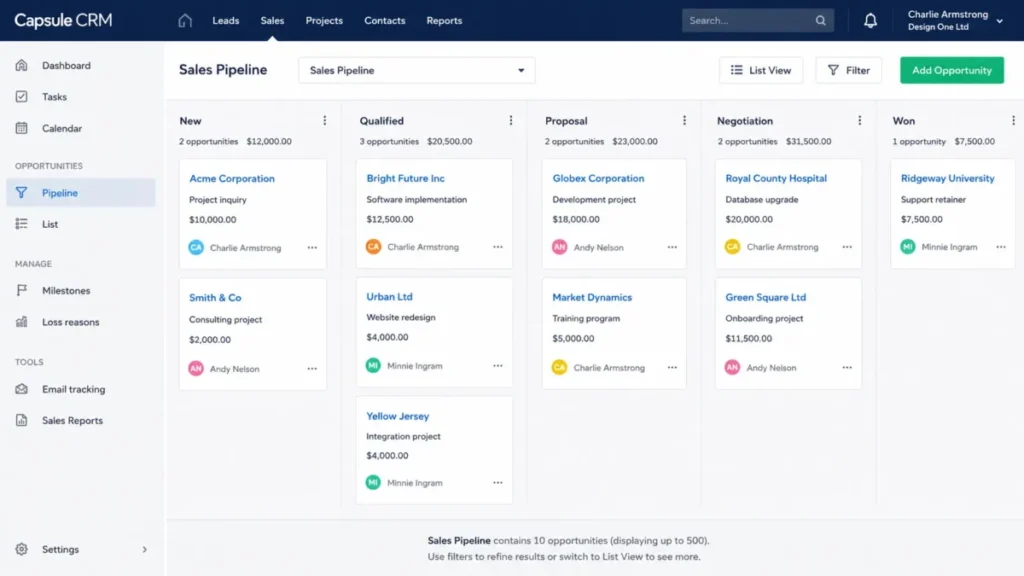Open the Won column options menu
This screenshot has height=576, width=1024.
point(1013,121)
